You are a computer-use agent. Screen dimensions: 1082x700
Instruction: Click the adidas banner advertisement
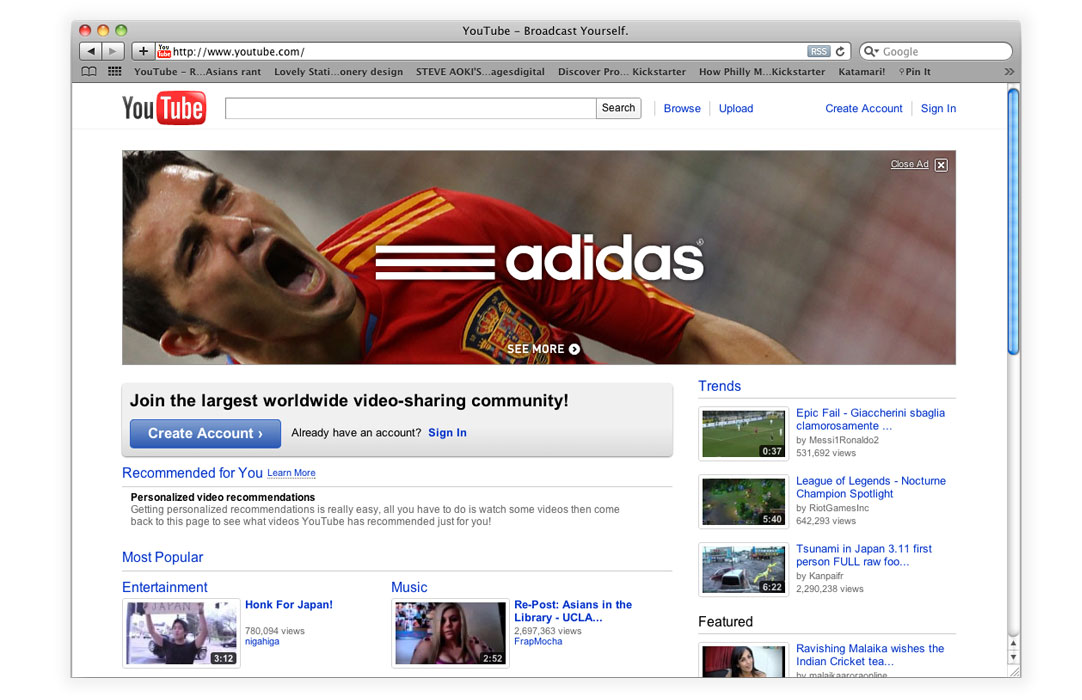point(538,257)
